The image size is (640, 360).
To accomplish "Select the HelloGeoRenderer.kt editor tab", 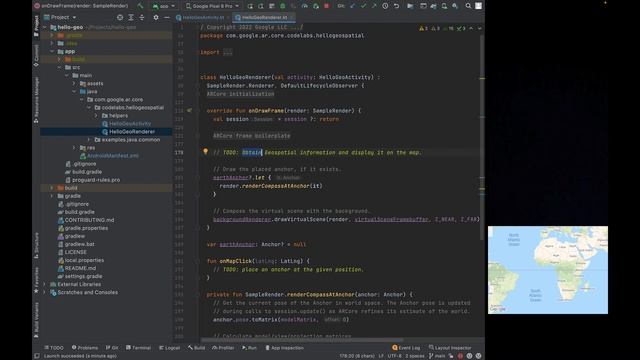I will (x=264, y=18).
